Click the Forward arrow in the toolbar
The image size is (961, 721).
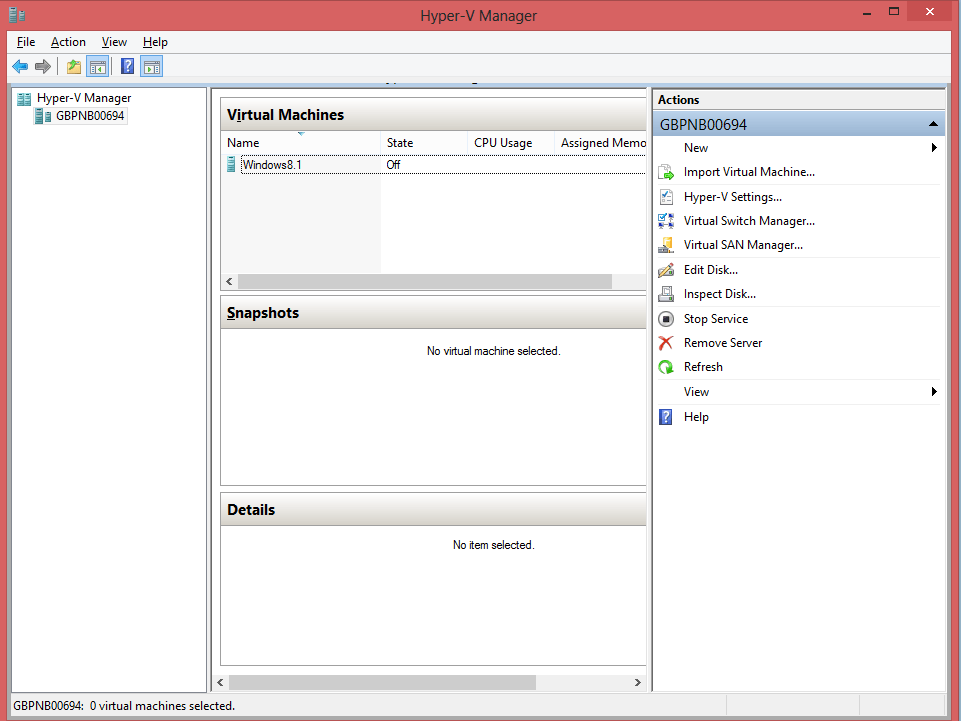tap(42, 66)
